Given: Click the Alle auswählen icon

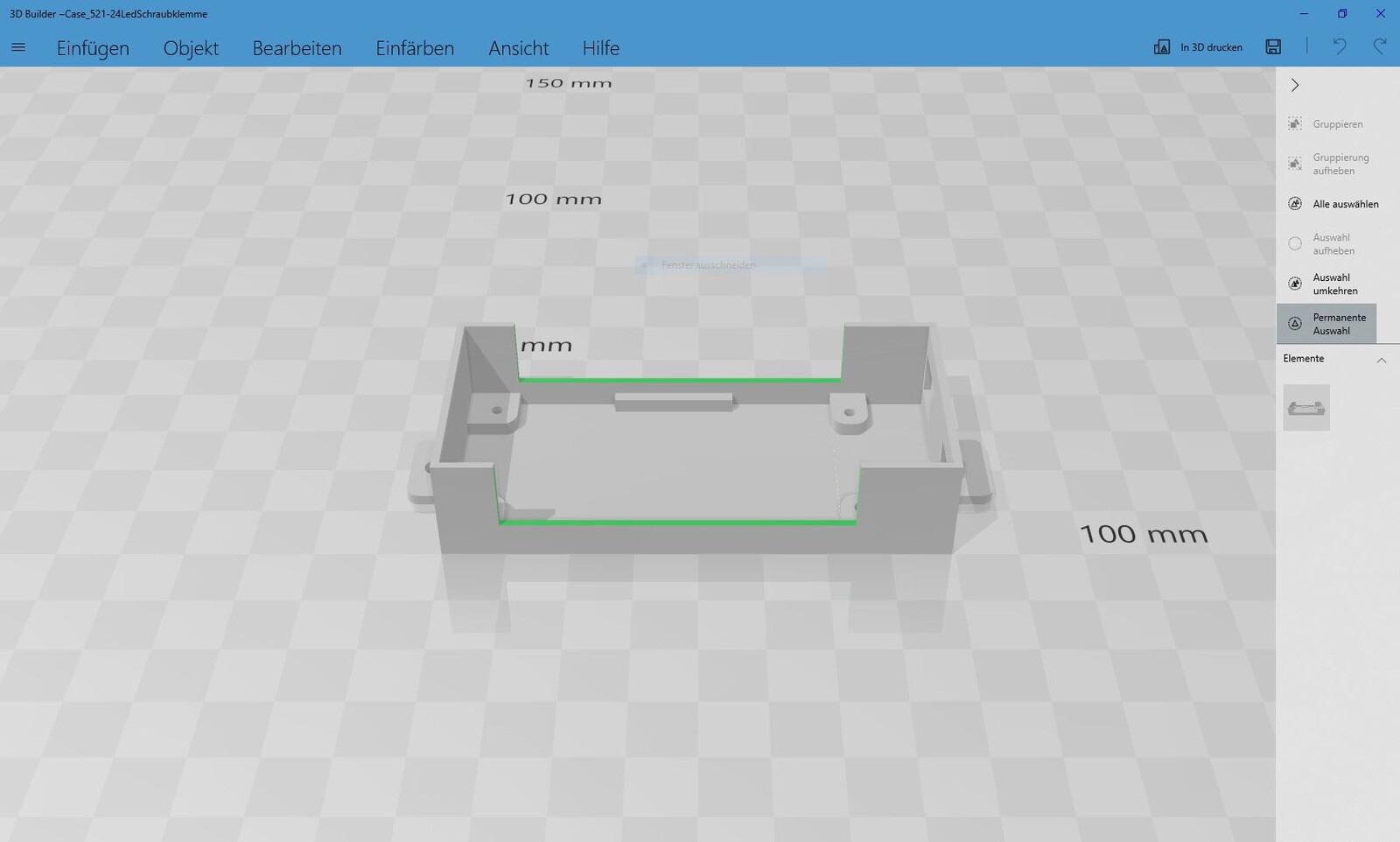Looking at the screenshot, I should 1295,204.
